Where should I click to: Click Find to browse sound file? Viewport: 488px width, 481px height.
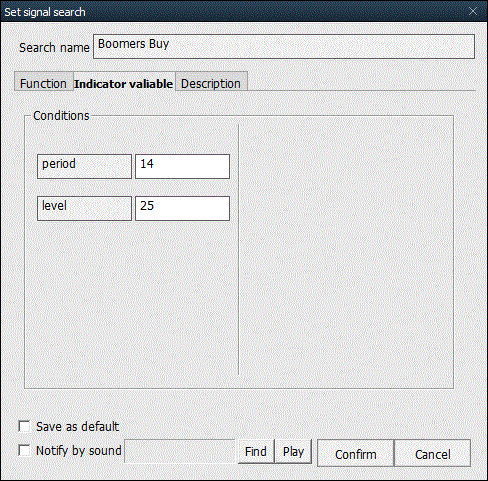pyautogui.click(x=256, y=451)
